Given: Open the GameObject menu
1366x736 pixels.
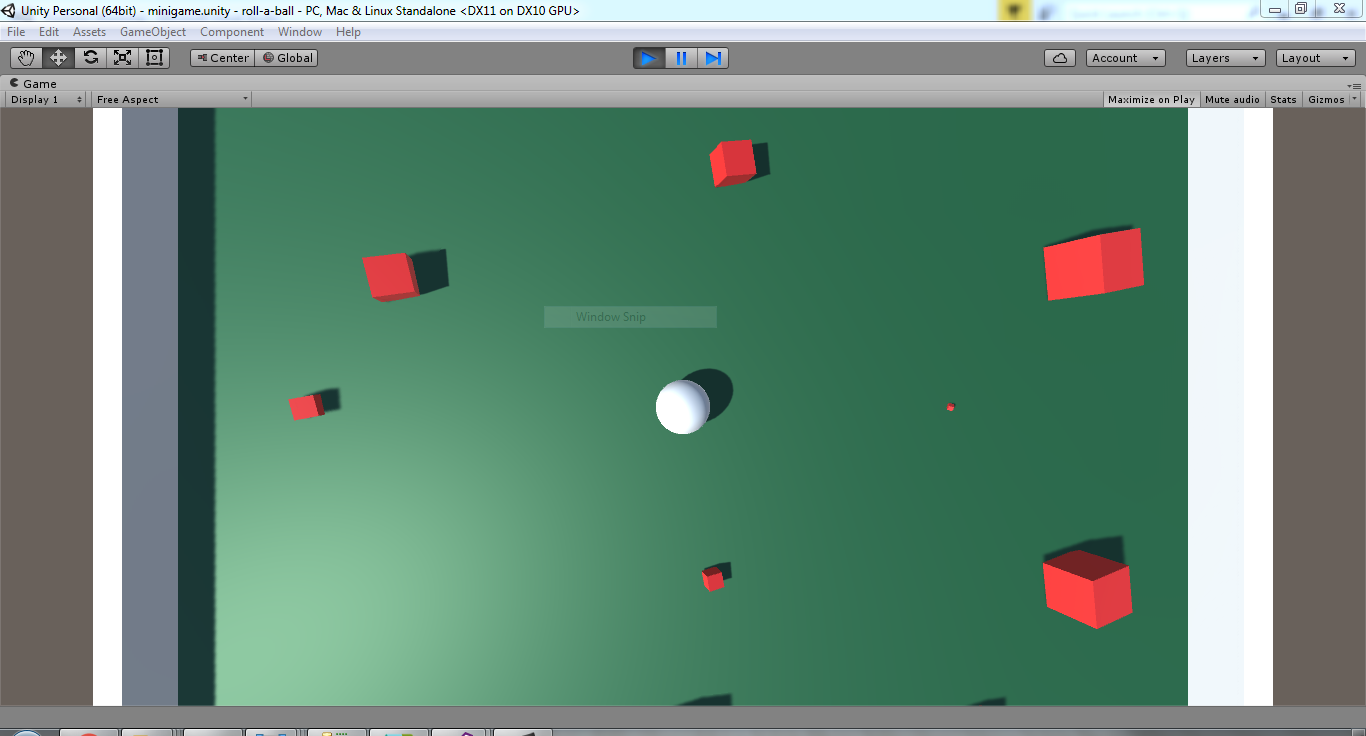Looking at the screenshot, I should click(153, 32).
